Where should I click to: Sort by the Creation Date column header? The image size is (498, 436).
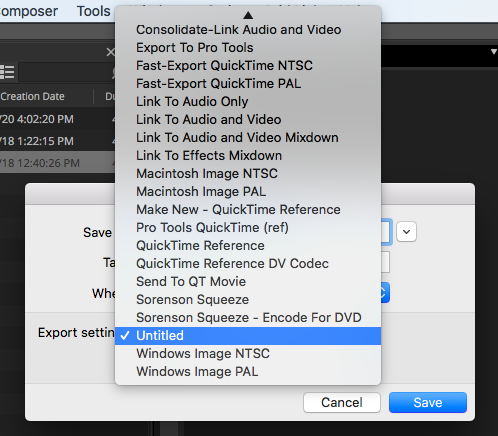pos(33,96)
